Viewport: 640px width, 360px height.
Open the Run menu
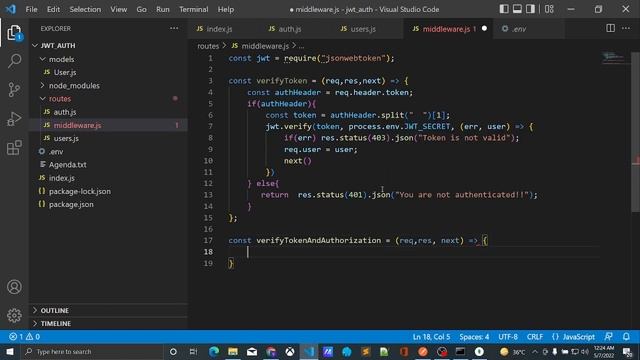click(162, 9)
